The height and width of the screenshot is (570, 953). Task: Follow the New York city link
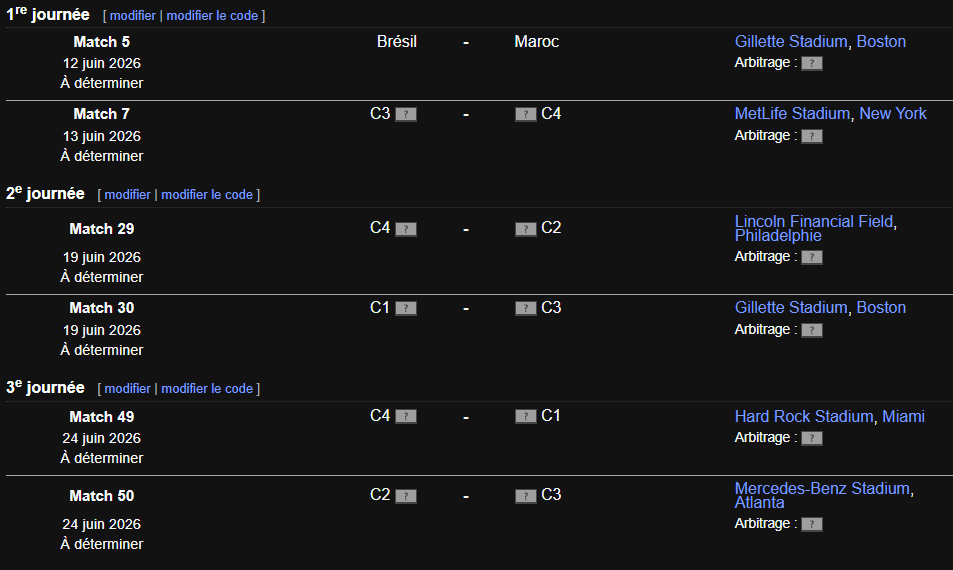[x=892, y=114]
